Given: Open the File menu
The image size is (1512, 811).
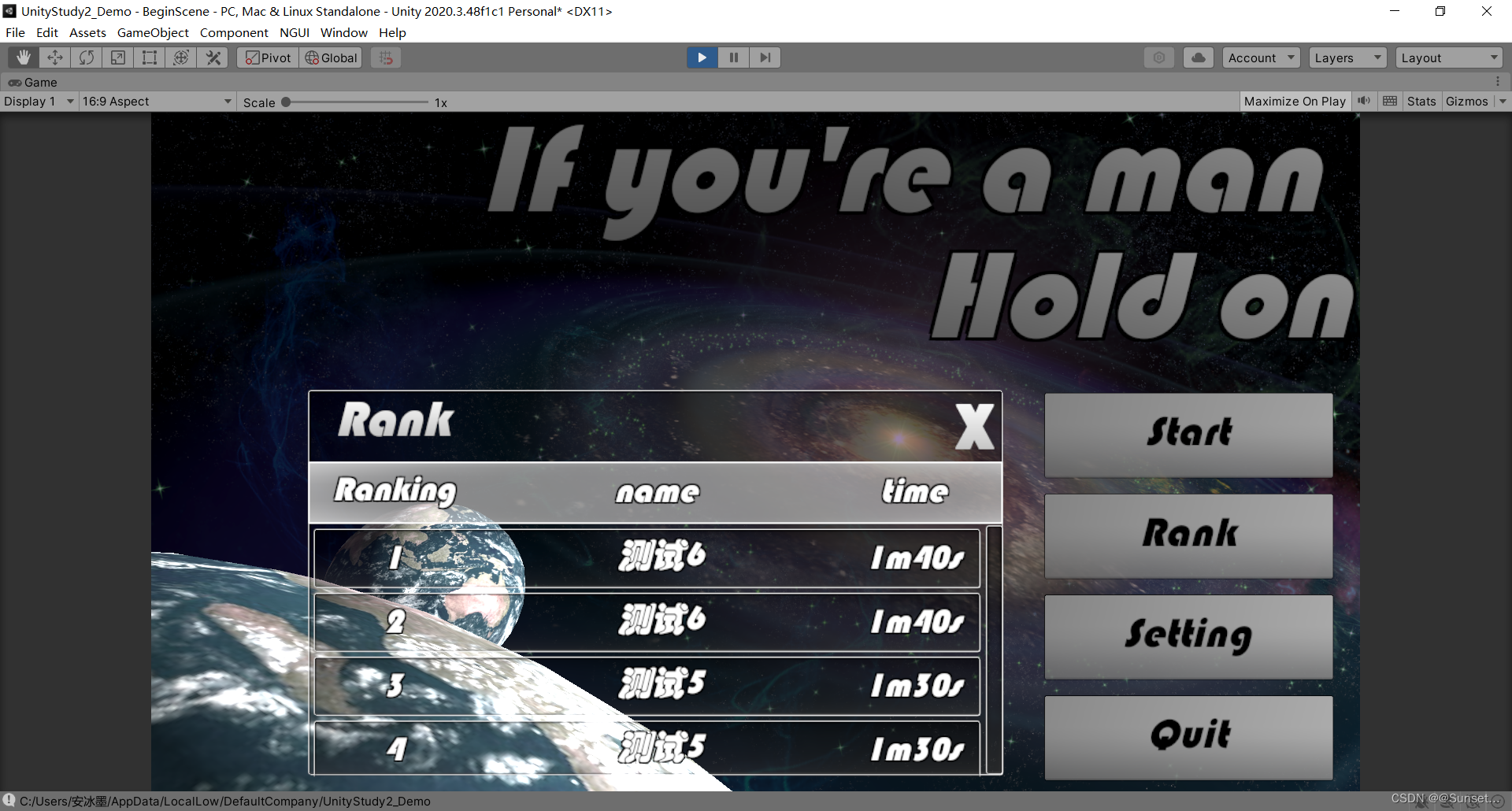Looking at the screenshot, I should click(x=15, y=32).
